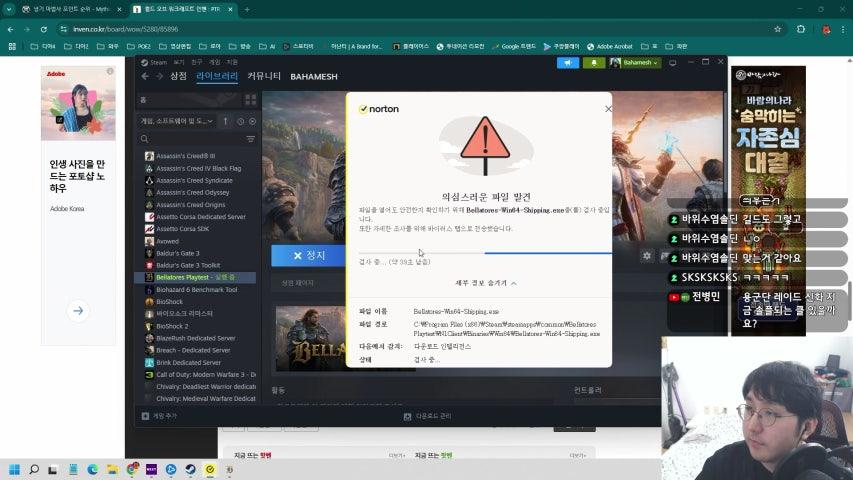Click the Adobe ad next arrow
The image size is (853, 480).
tap(78, 311)
